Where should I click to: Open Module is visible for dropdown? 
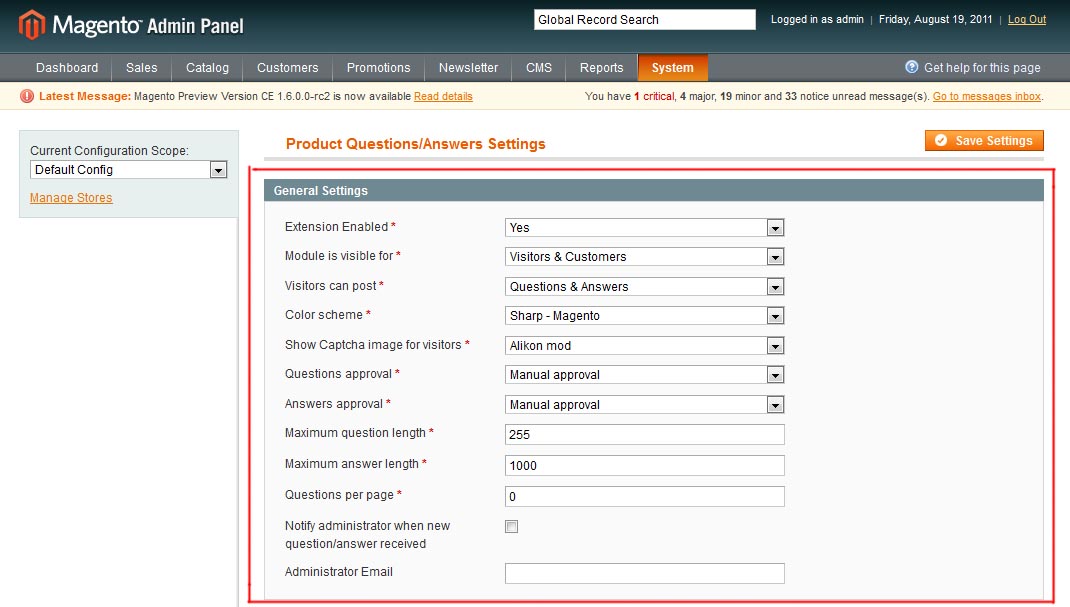click(x=644, y=257)
